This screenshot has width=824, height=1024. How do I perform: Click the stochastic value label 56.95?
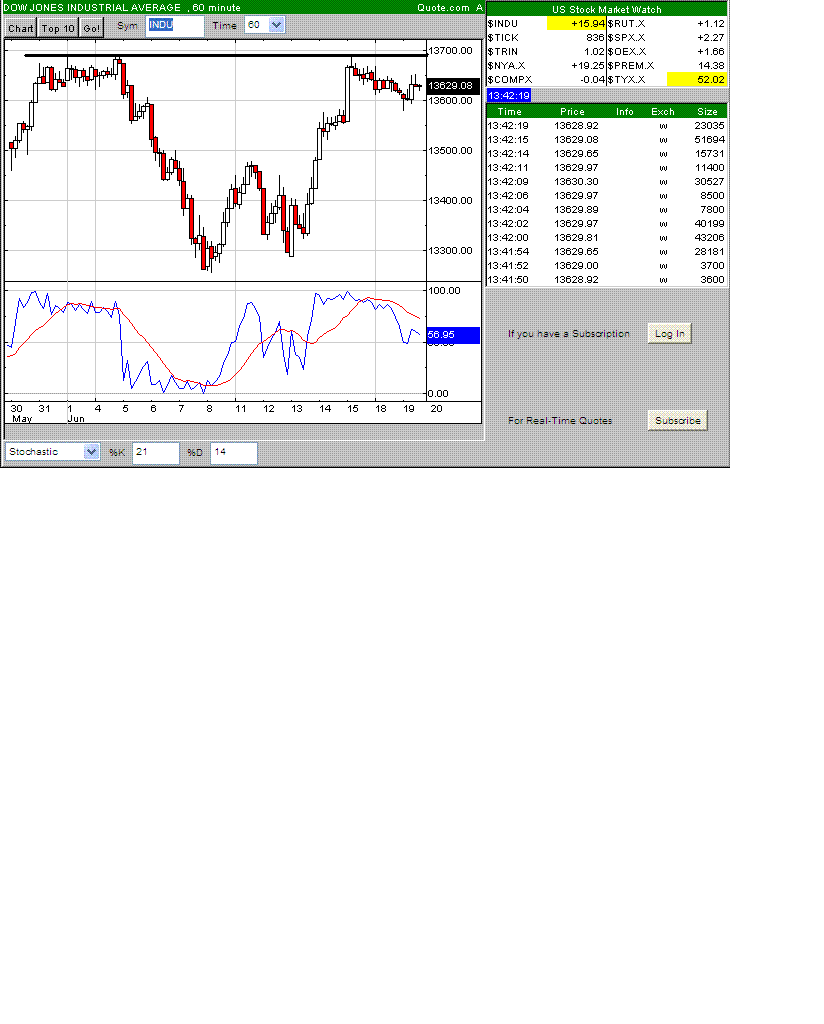tap(453, 335)
